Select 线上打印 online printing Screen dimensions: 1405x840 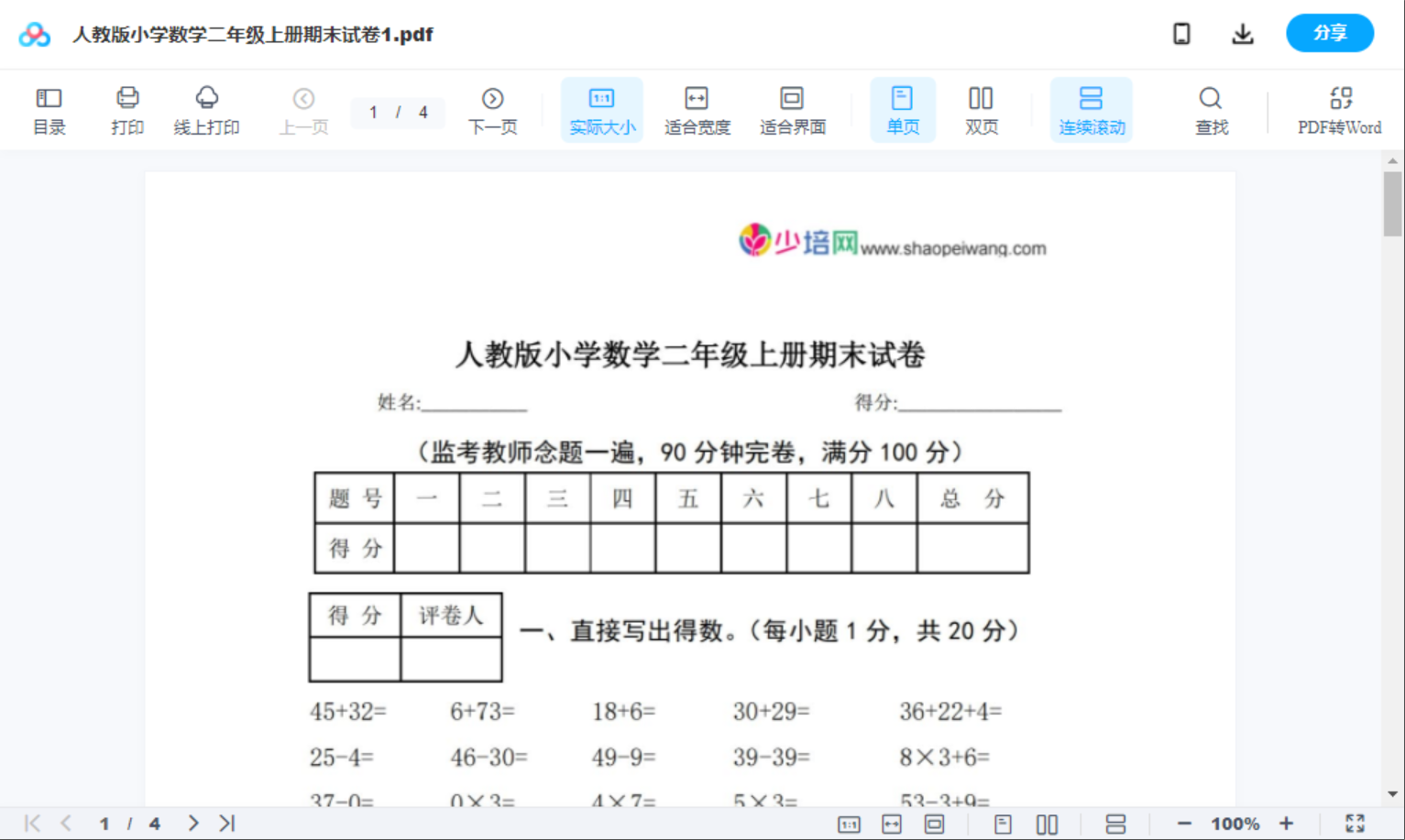[205, 108]
